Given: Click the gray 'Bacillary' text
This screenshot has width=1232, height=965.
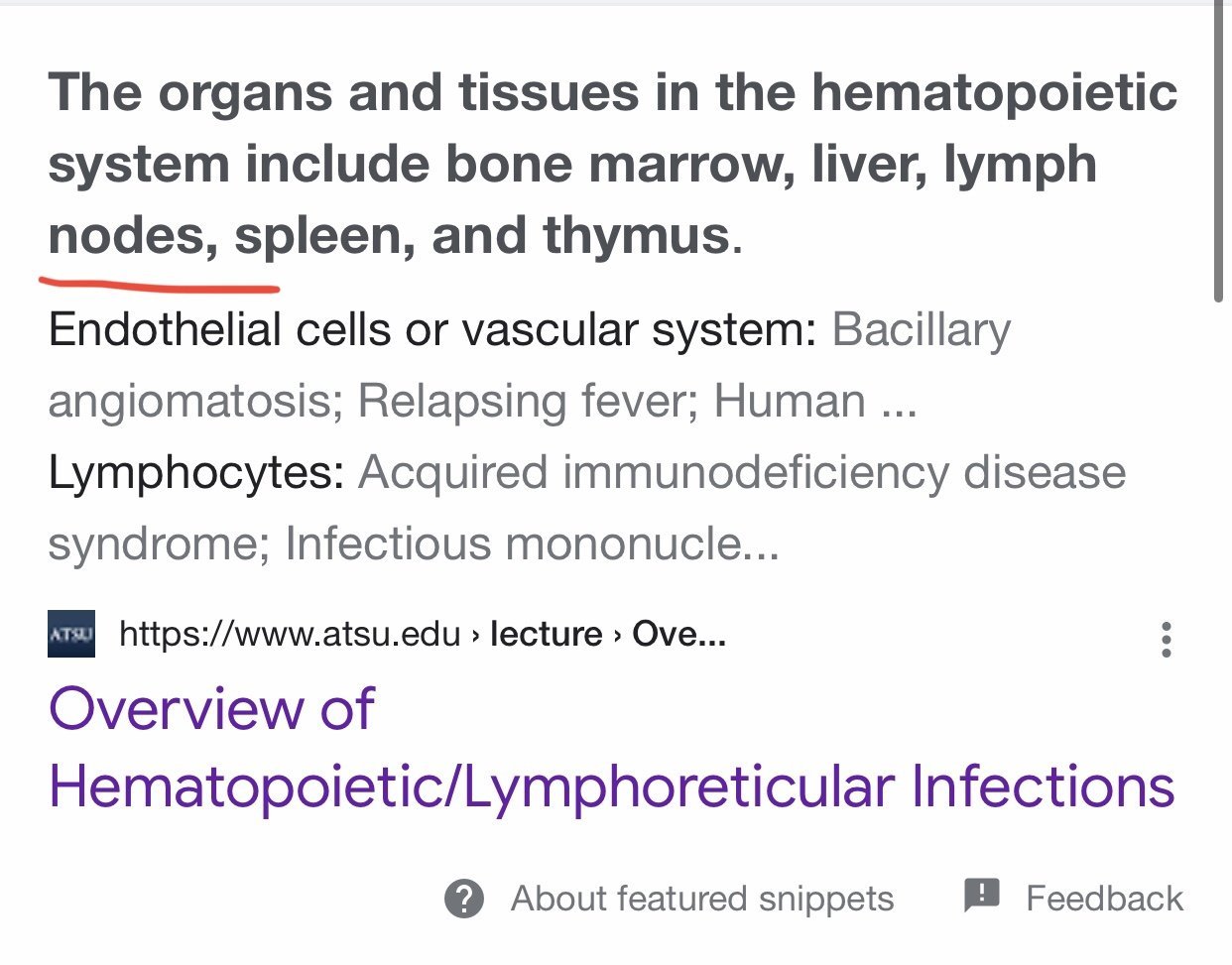Looking at the screenshot, I should point(922,329).
